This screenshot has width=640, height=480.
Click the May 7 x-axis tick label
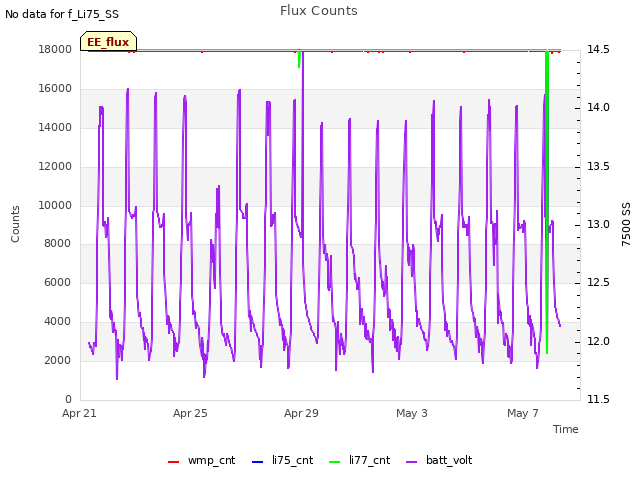523,413
